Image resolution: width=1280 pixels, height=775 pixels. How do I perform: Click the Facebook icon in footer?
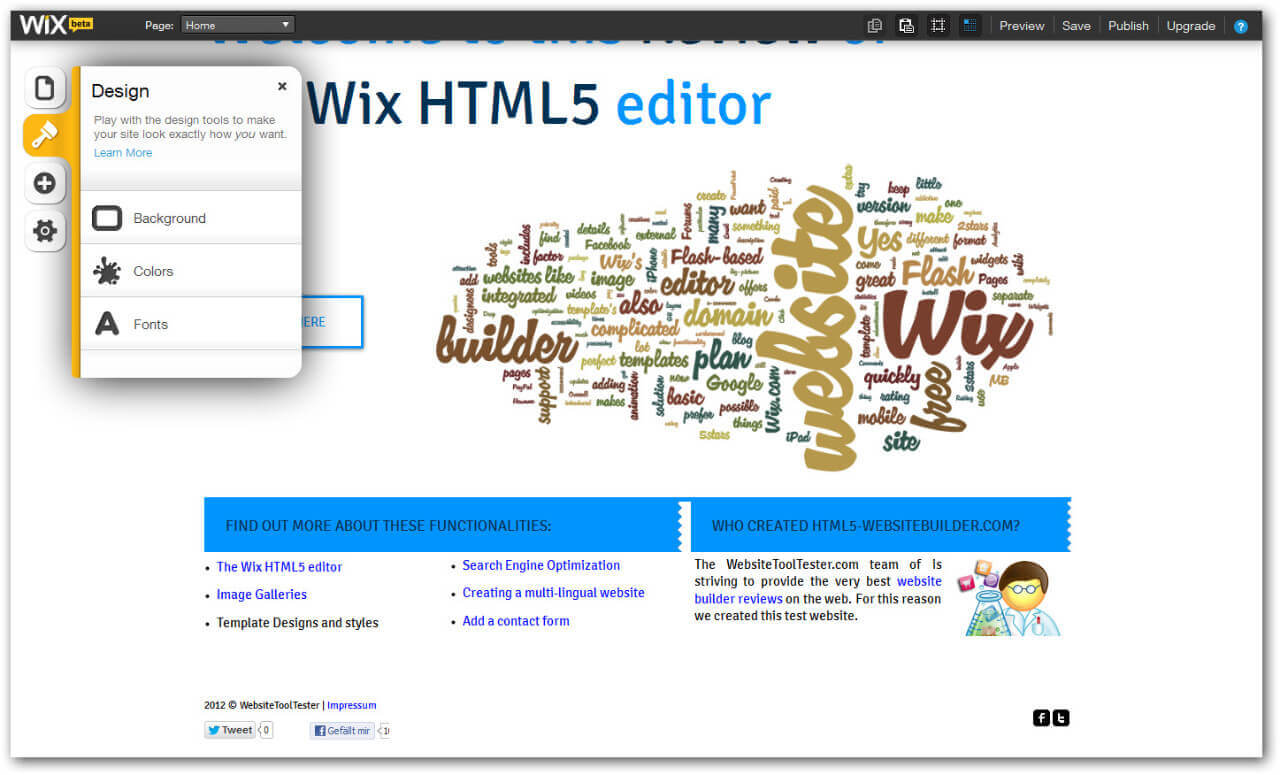tap(1041, 718)
